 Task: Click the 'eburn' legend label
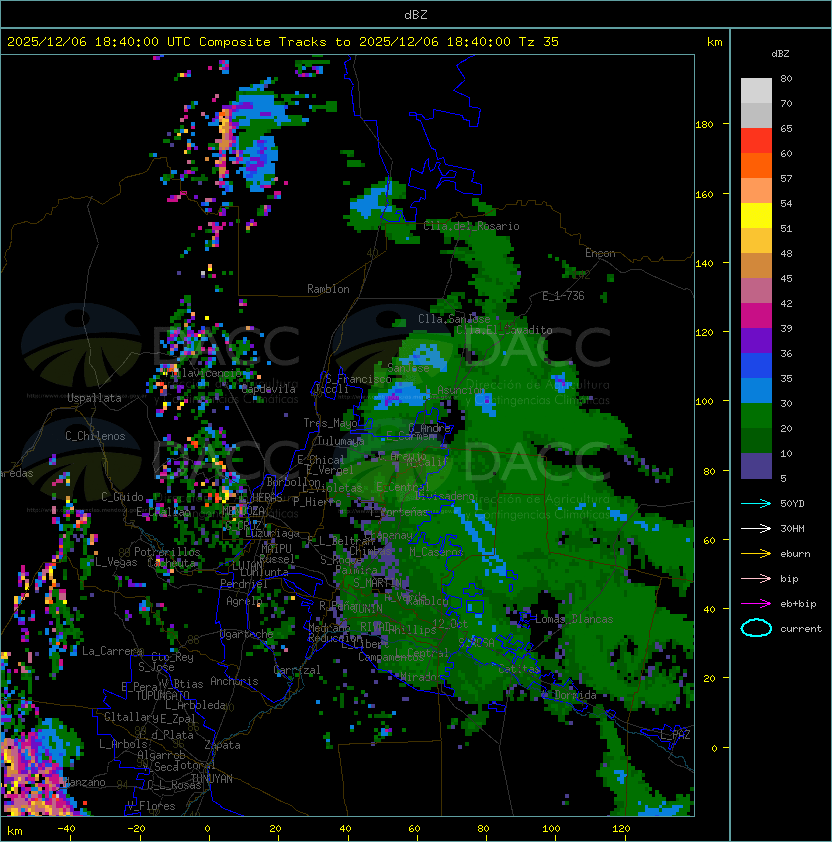(795, 554)
